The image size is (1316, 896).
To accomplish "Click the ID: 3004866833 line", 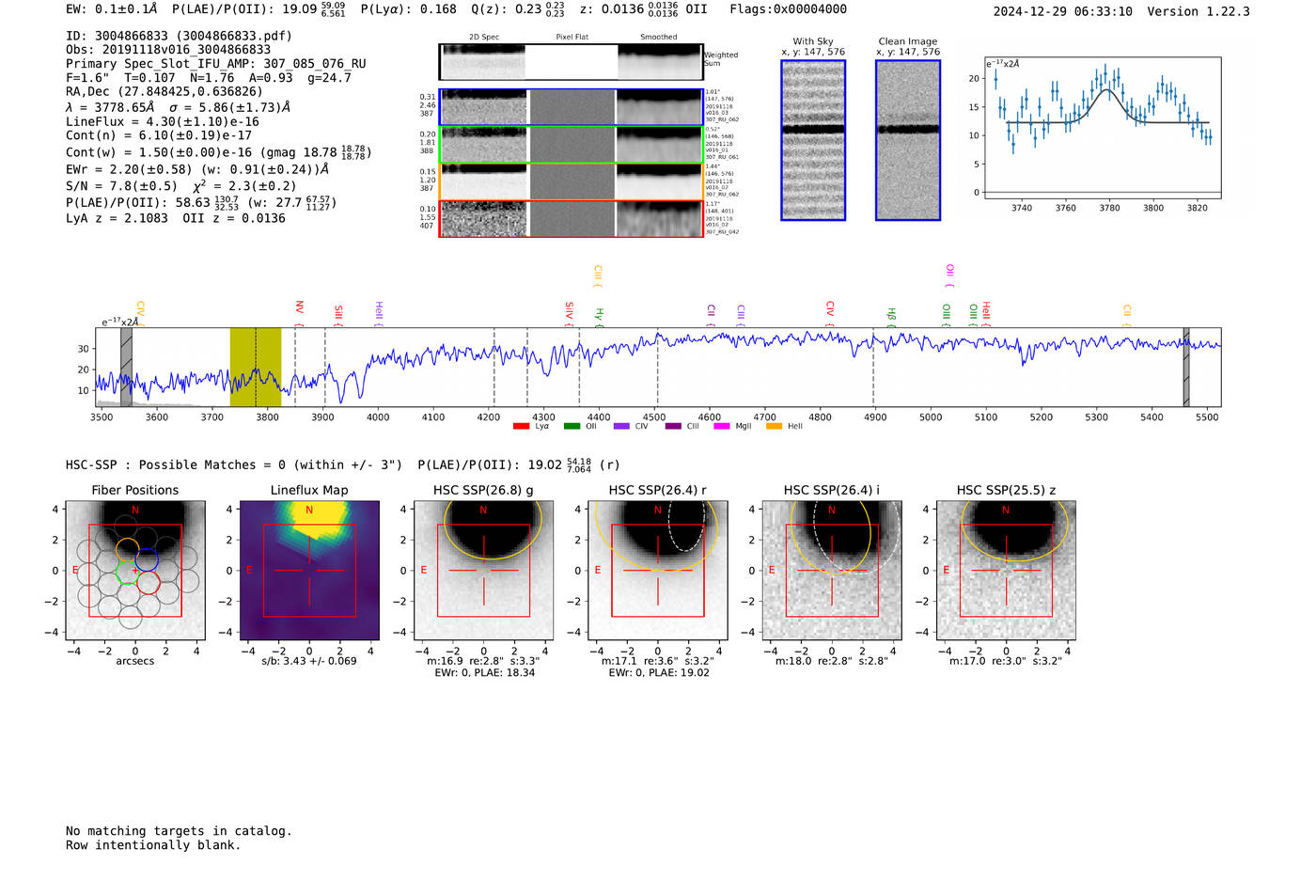I will 179,36.
